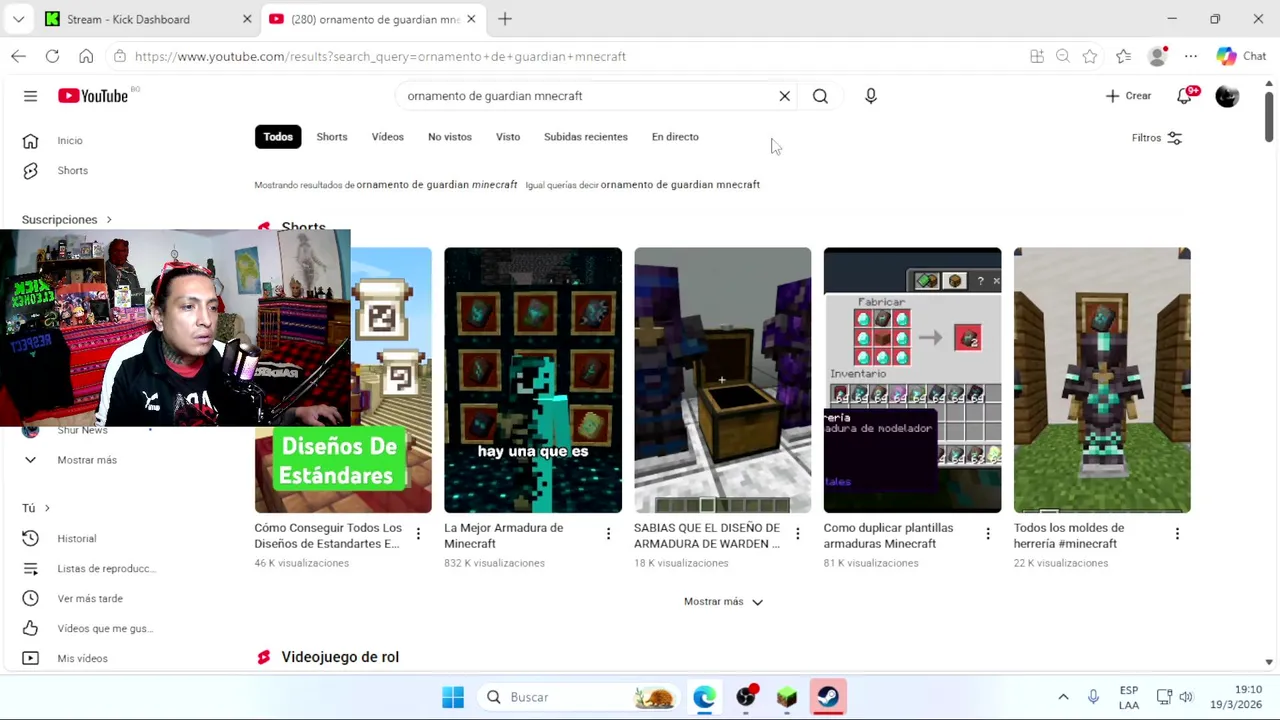The height and width of the screenshot is (720, 1280).
Task: Clear the search query with the X
Action: point(784,96)
